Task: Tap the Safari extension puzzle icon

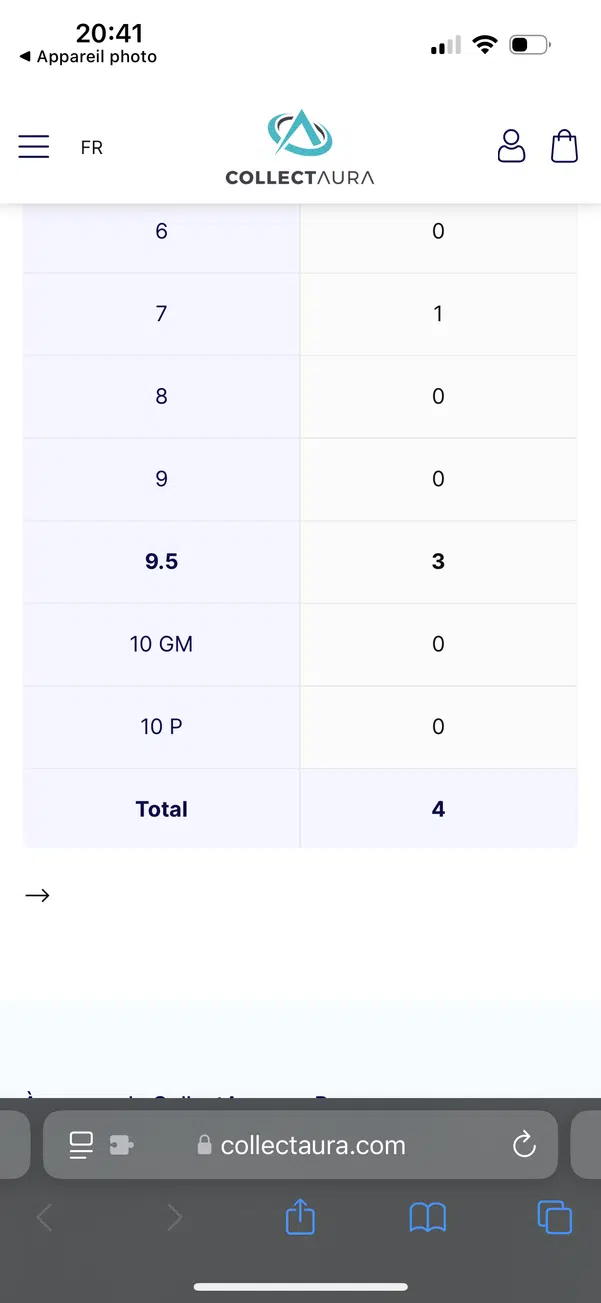Action: 121,1145
